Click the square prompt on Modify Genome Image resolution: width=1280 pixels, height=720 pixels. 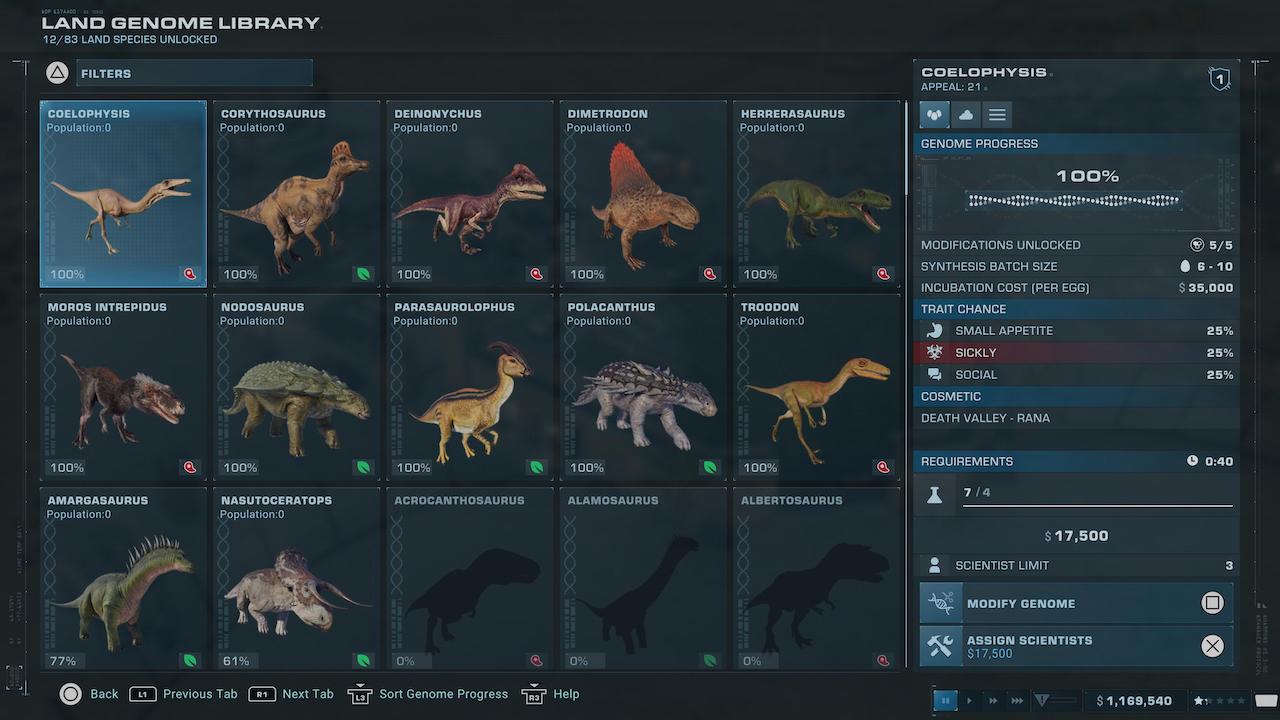click(1212, 603)
